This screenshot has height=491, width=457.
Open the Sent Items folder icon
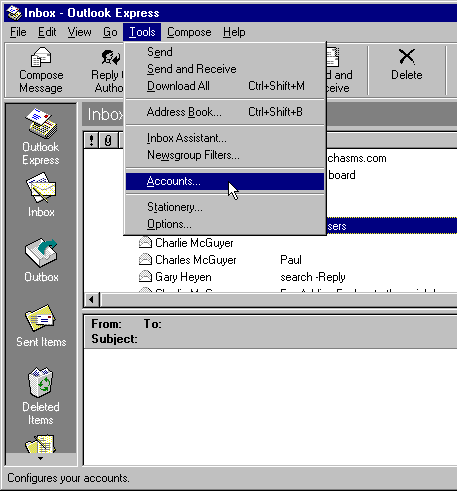pyautogui.click(x=41, y=318)
